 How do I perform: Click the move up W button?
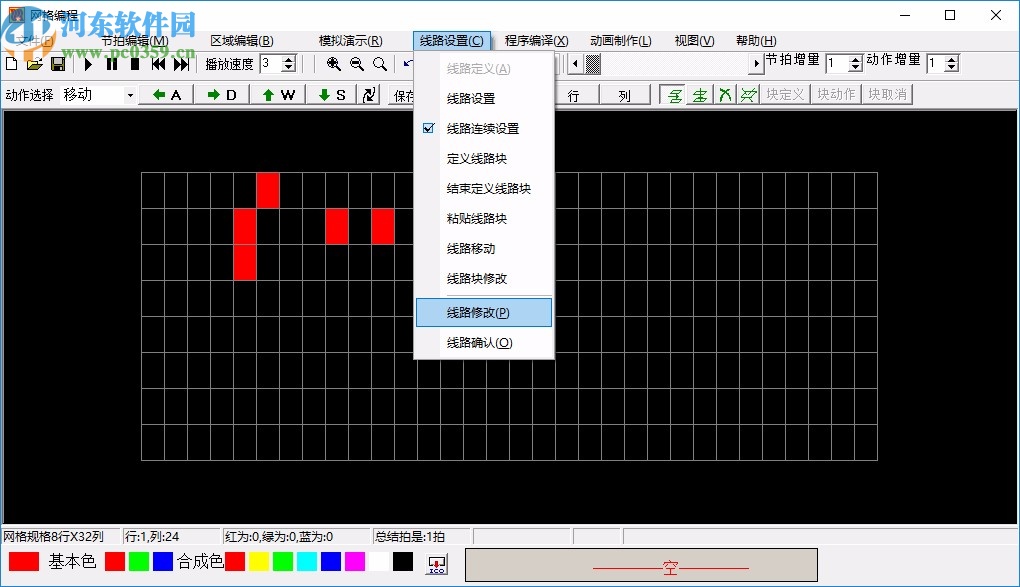[x=278, y=95]
